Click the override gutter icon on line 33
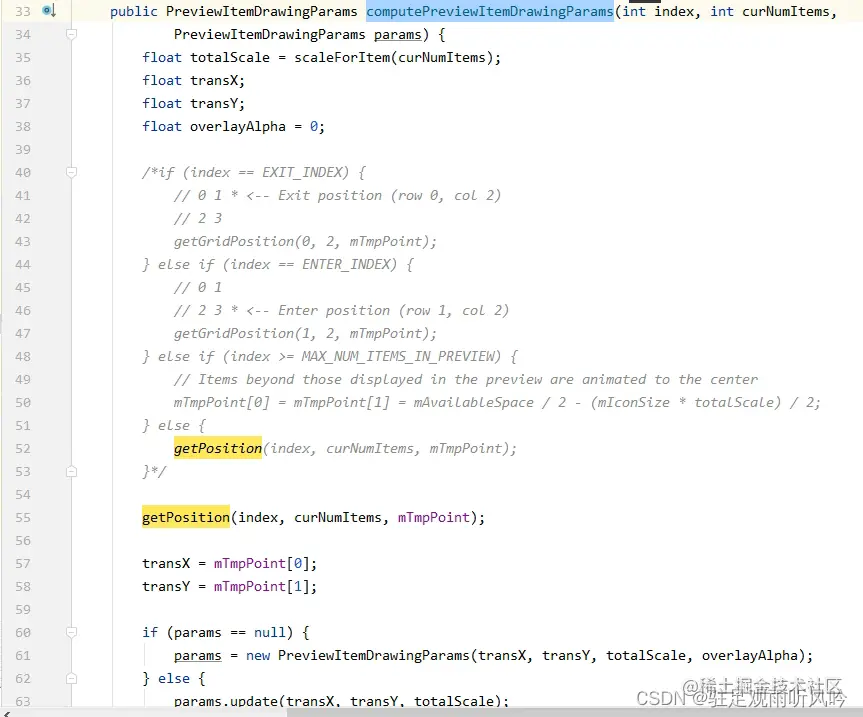 tap(49, 10)
